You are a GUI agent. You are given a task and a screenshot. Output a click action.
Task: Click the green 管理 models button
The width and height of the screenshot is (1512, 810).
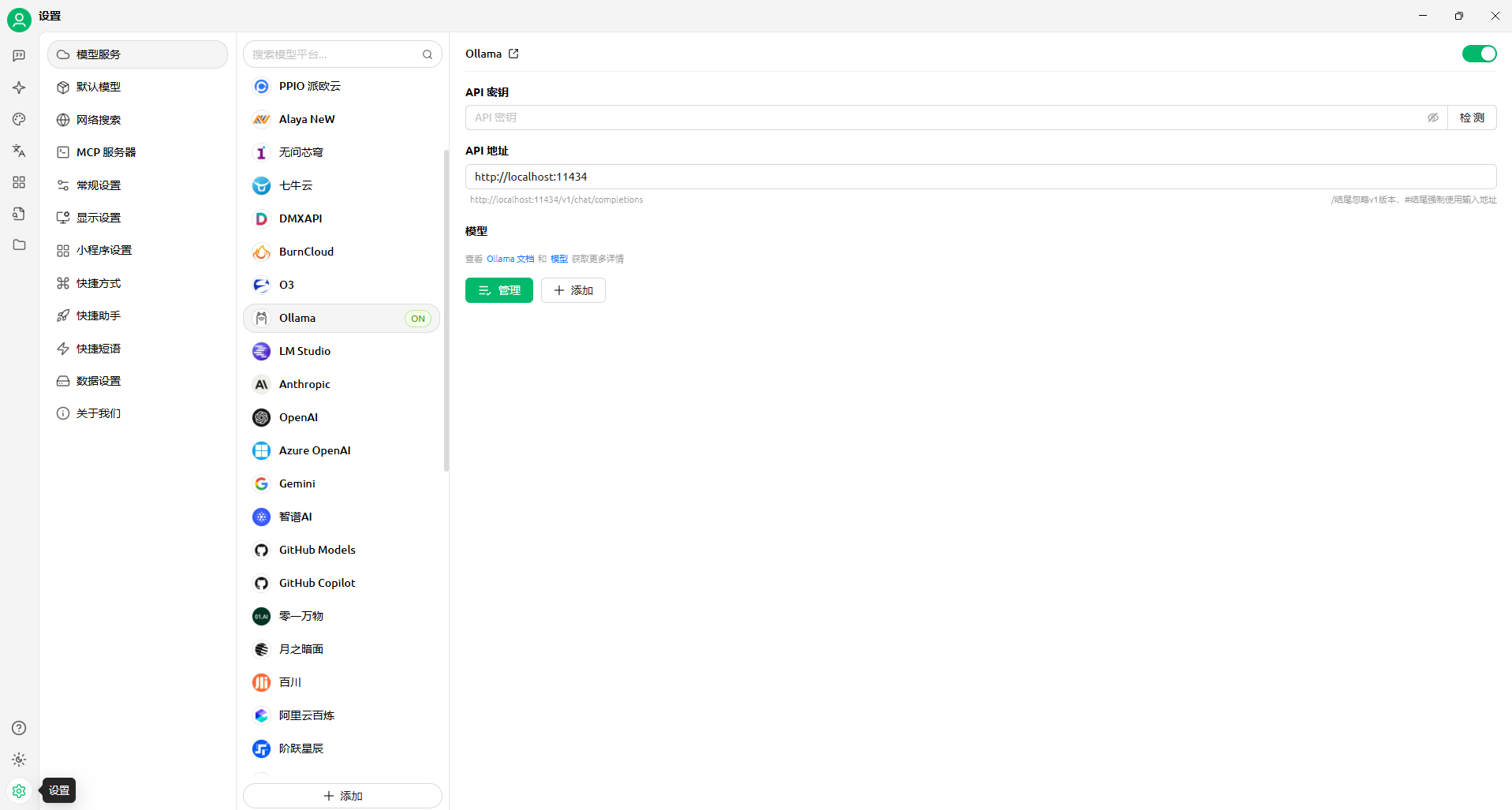coord(498,290)
